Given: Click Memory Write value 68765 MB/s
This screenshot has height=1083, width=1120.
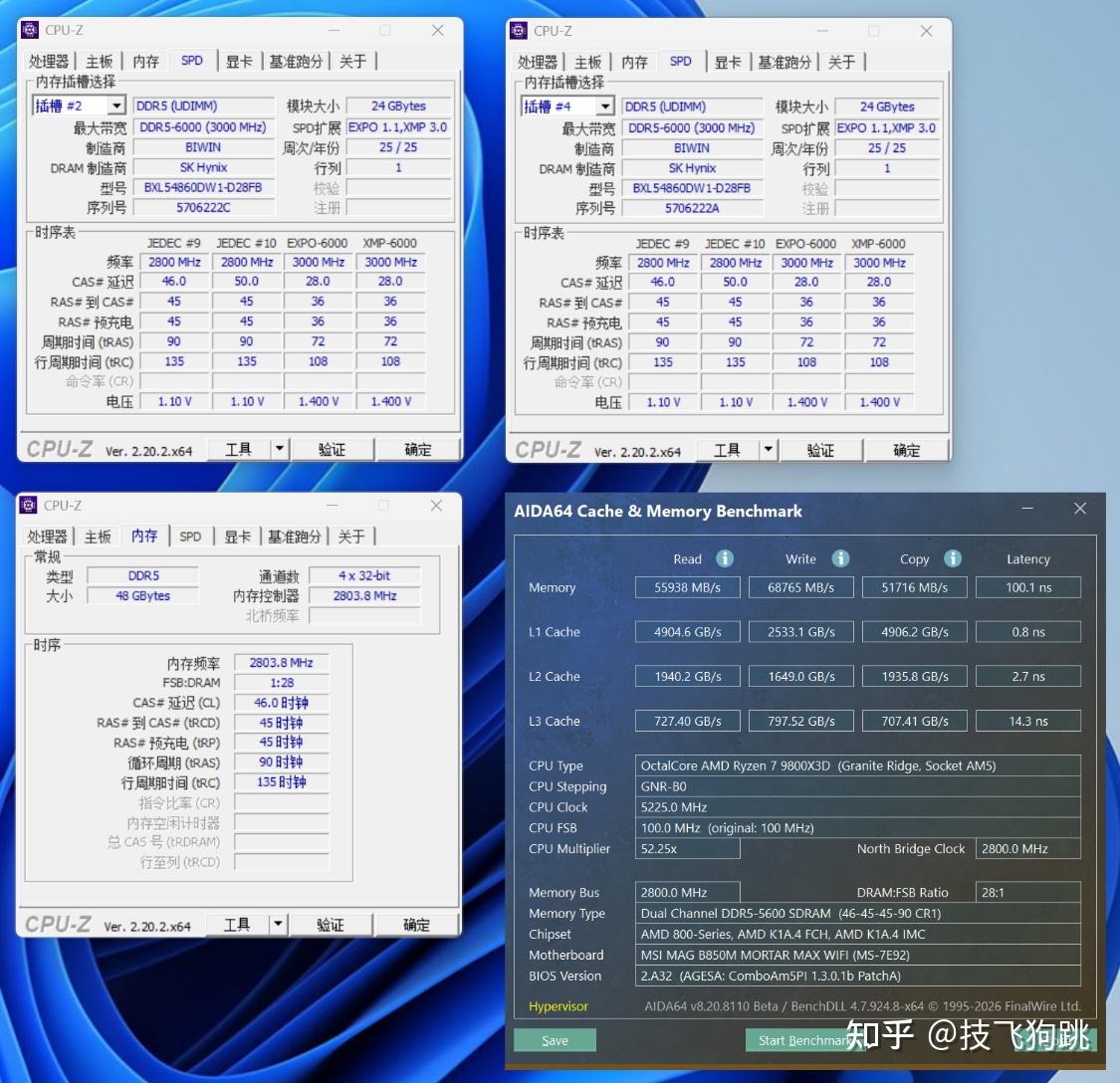Looking at the screenshot, I should [800, 587].
